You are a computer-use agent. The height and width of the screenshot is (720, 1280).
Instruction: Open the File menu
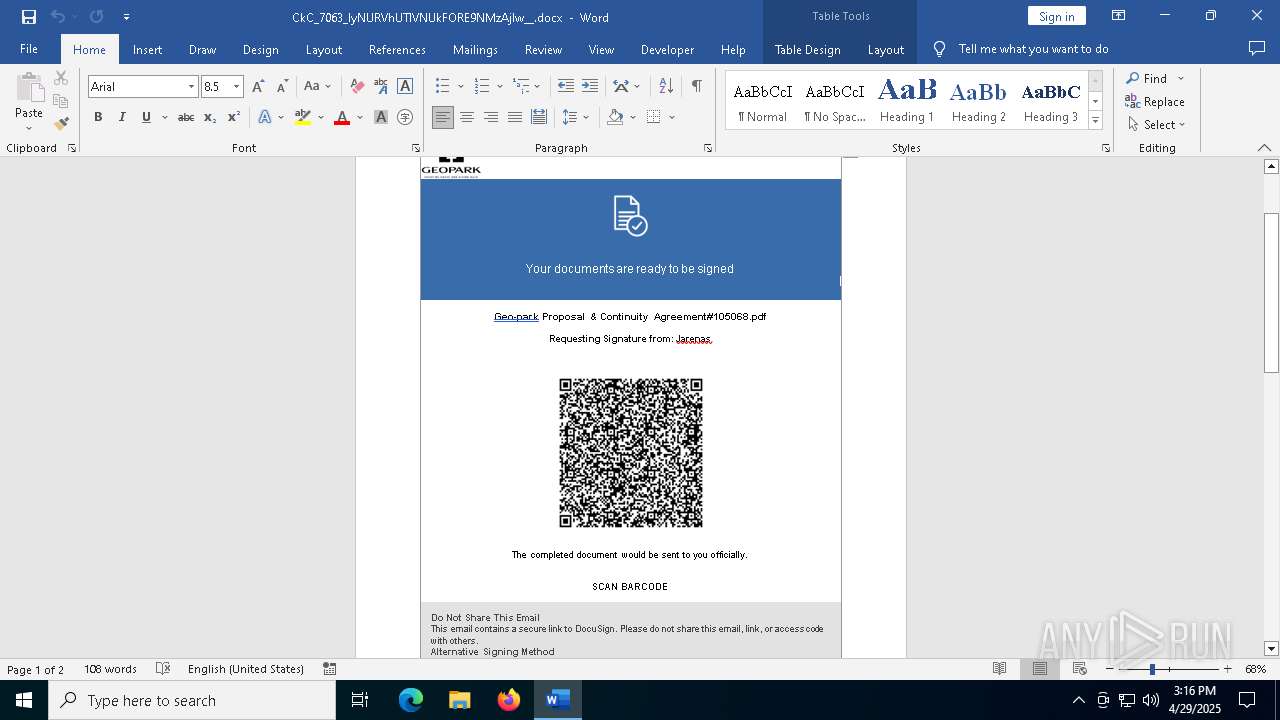pyautogui.click(x=29, y=49)
